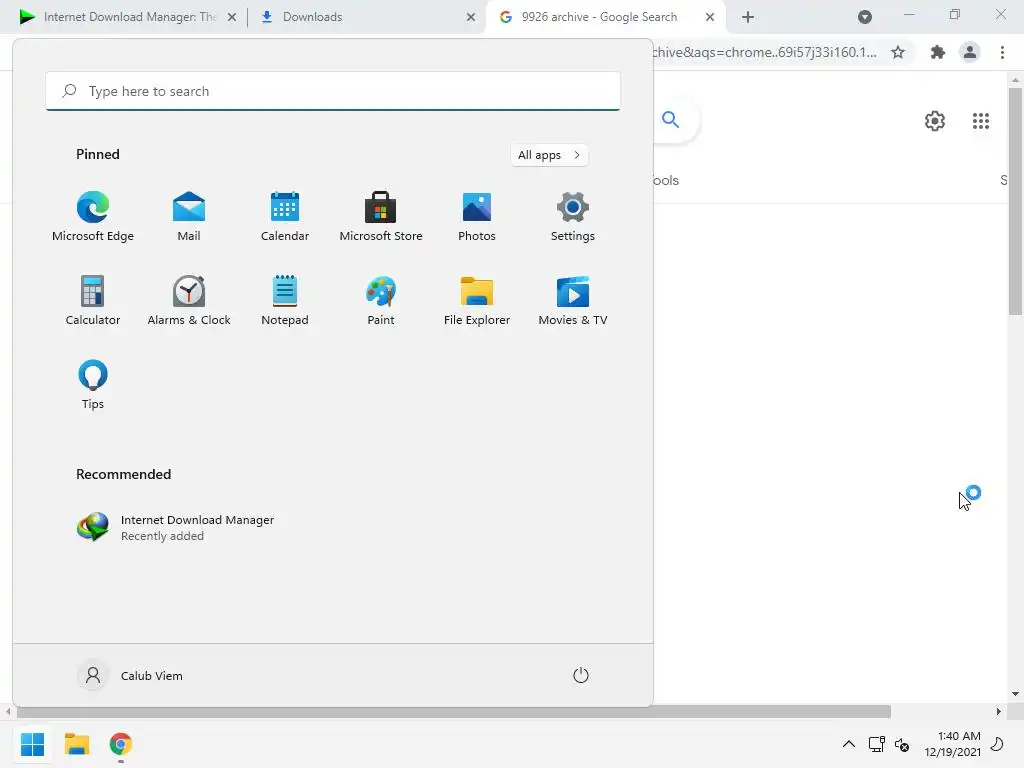Switch to the Downloads tab
Viewport: 1024px width, 768px height.
click(367, 17)
